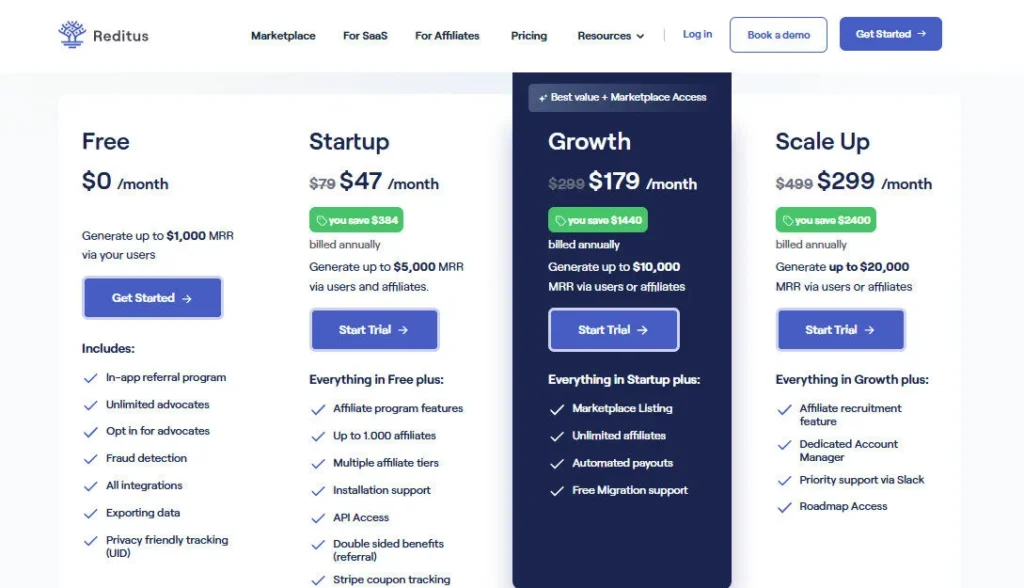Go to the Pricing page
This screenshot has width=1024, height=588.
coord(529,36)
